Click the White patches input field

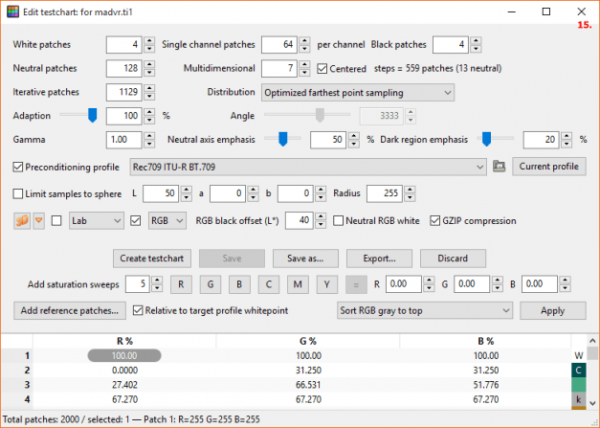(122, 45)
